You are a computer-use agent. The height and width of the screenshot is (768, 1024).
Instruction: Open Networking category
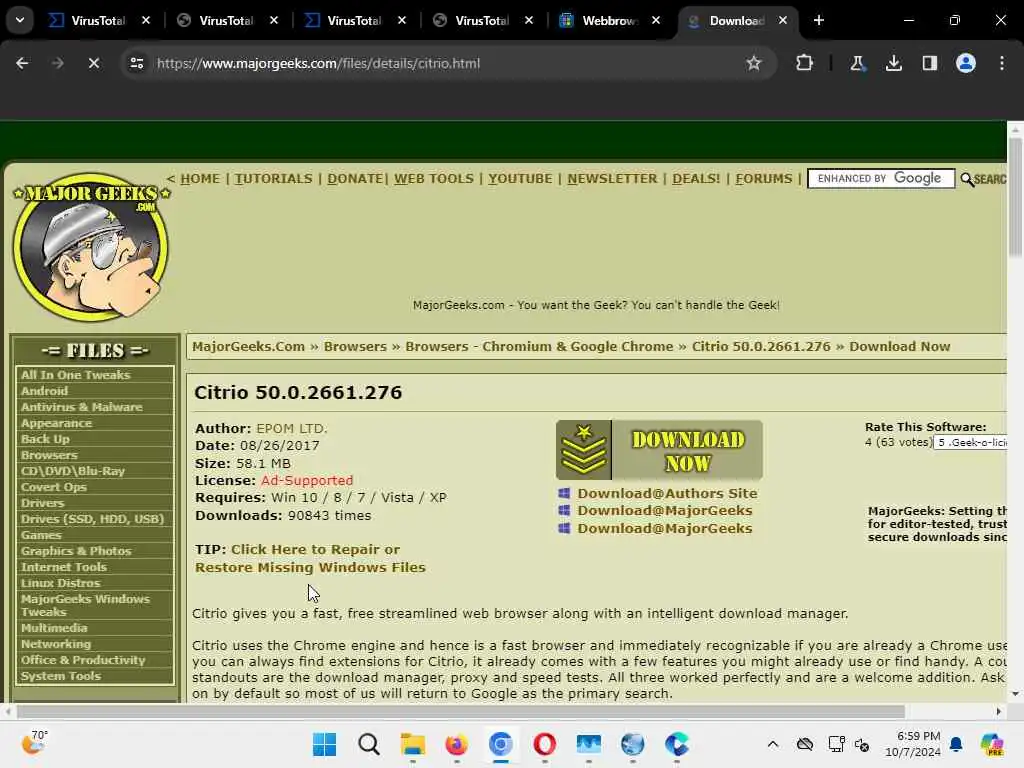(x=56, y=644)
